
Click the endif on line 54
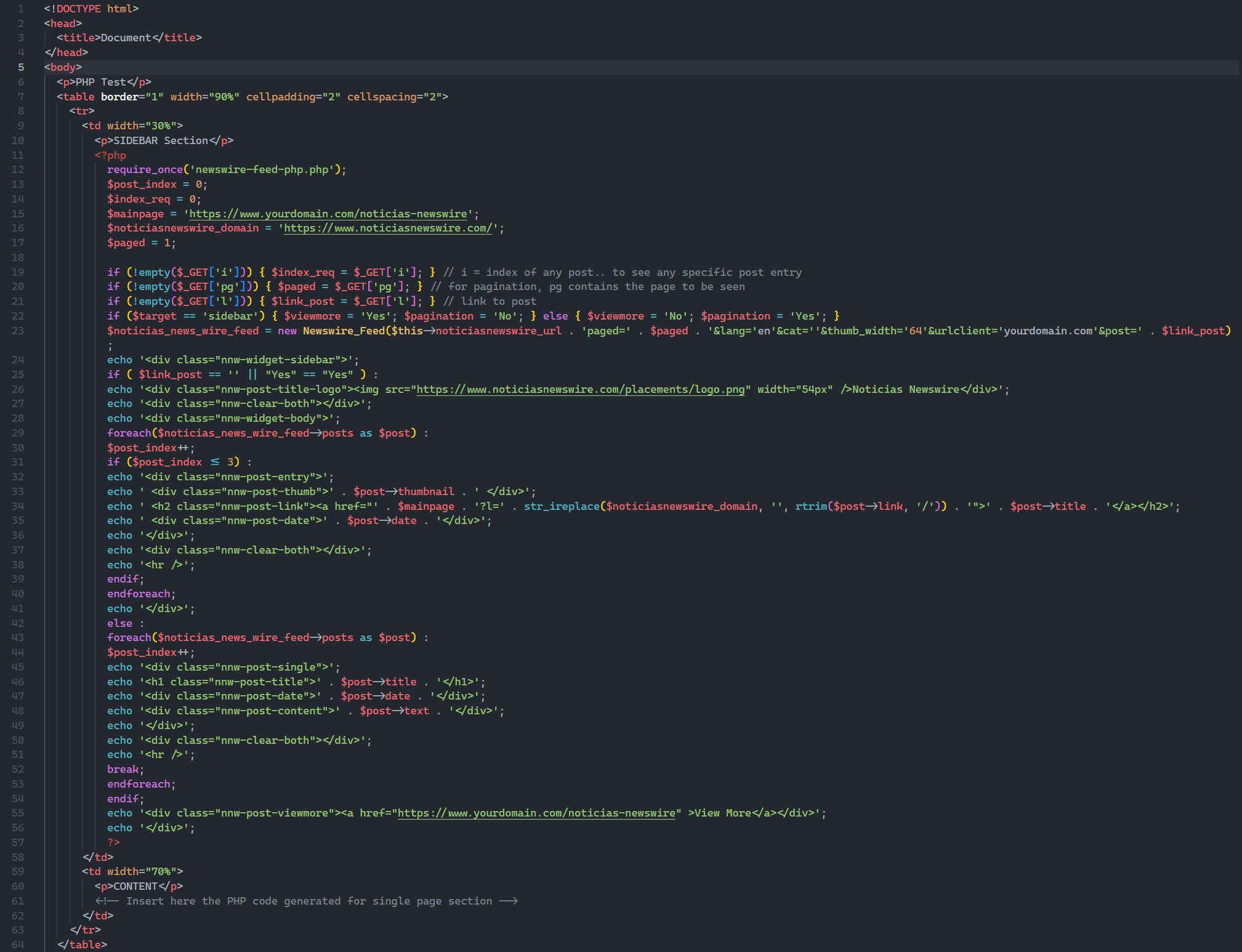pos(126,799)
